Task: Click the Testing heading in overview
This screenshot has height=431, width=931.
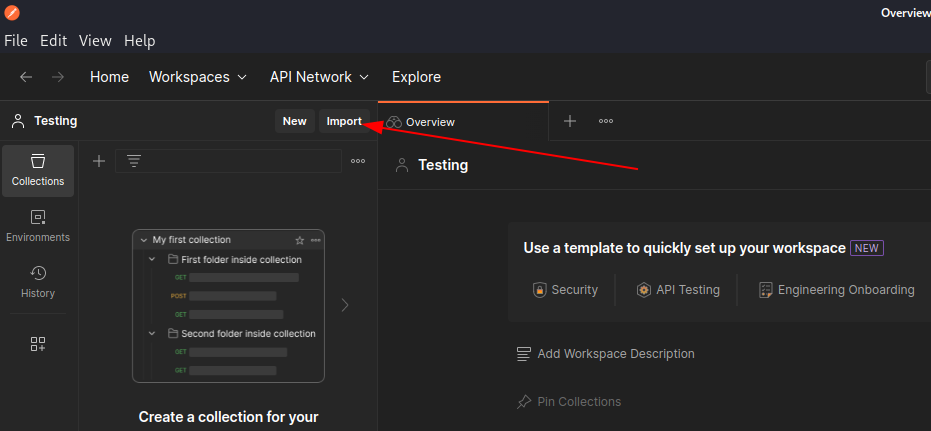Action: (444, 165)
